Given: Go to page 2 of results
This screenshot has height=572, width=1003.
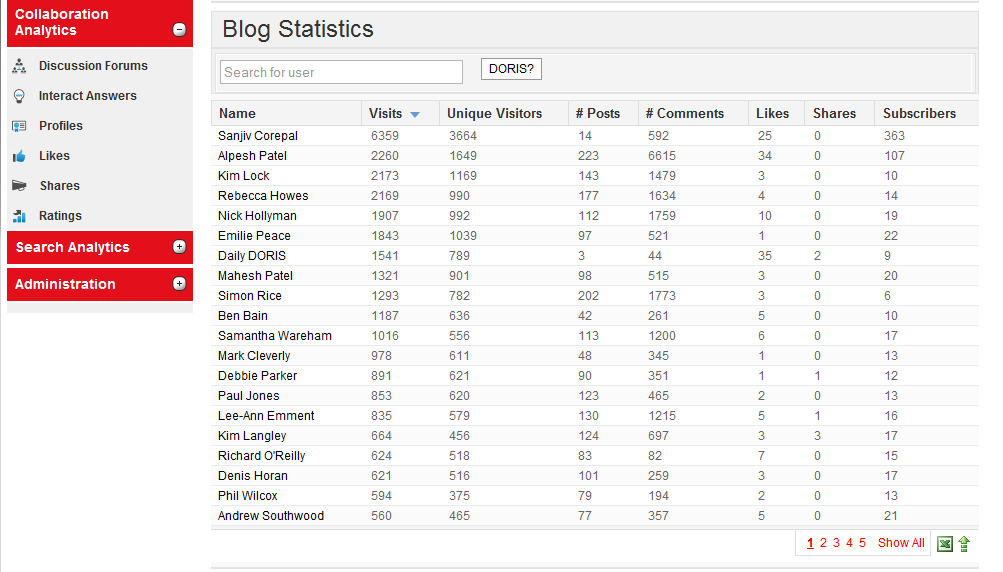Looking at the screenshot, I should tap(823, 543).
